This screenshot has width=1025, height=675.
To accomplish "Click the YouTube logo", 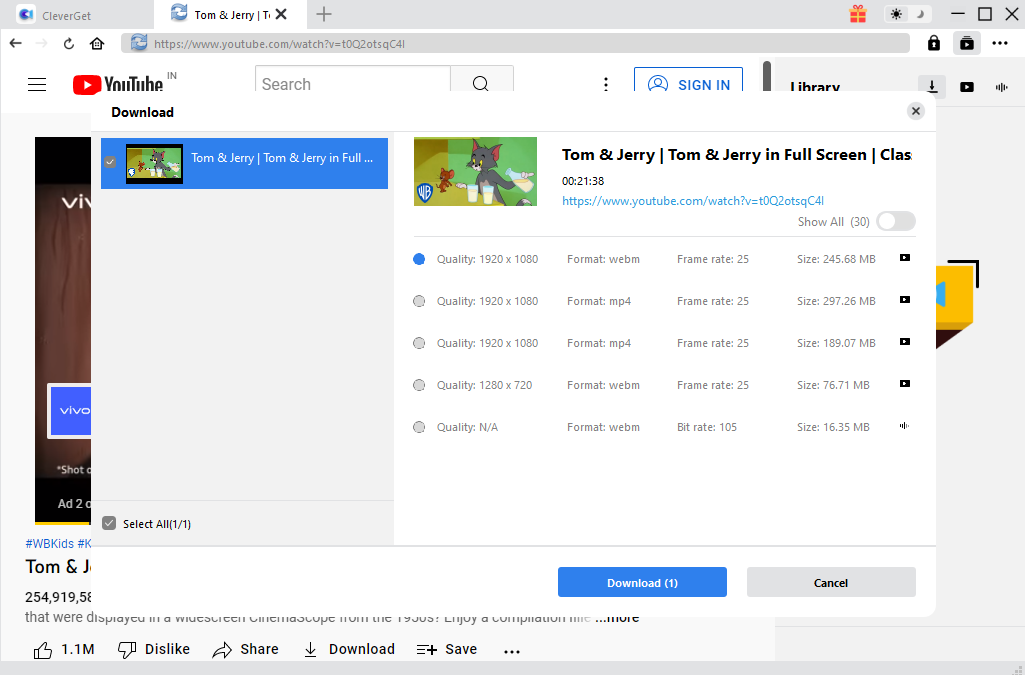I will click(118, 84).
